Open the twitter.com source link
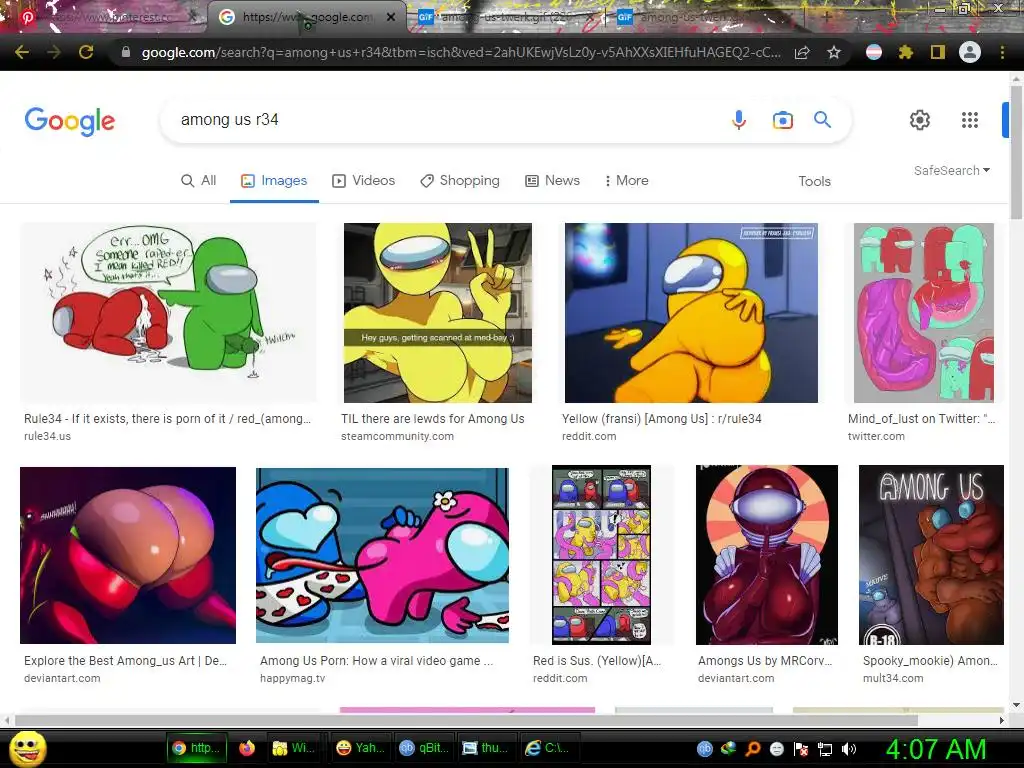 point(876,436)
